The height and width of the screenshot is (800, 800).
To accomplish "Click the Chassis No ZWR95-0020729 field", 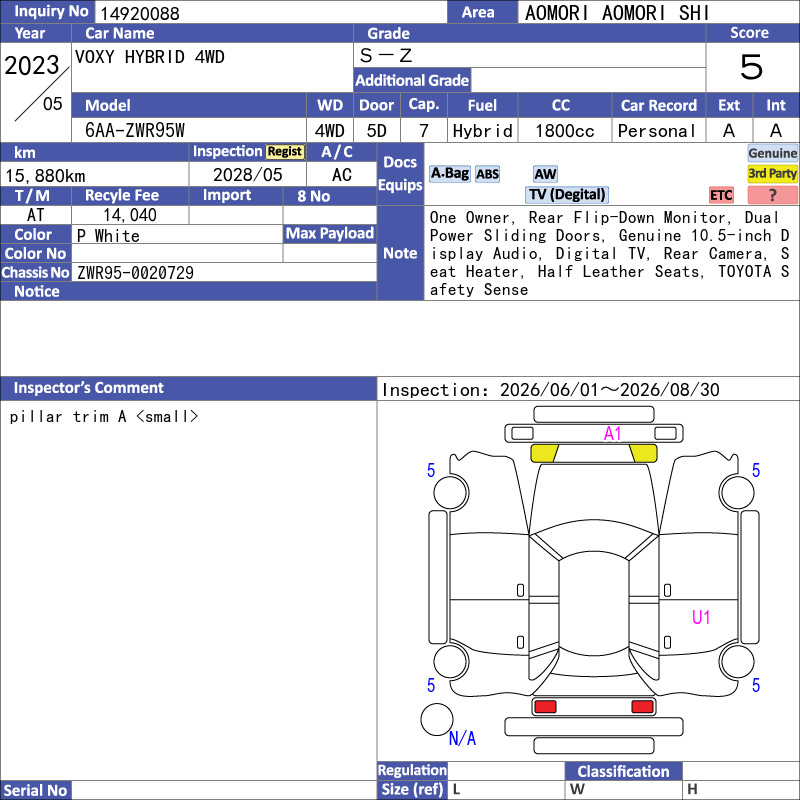I will [x=224, y=272].
